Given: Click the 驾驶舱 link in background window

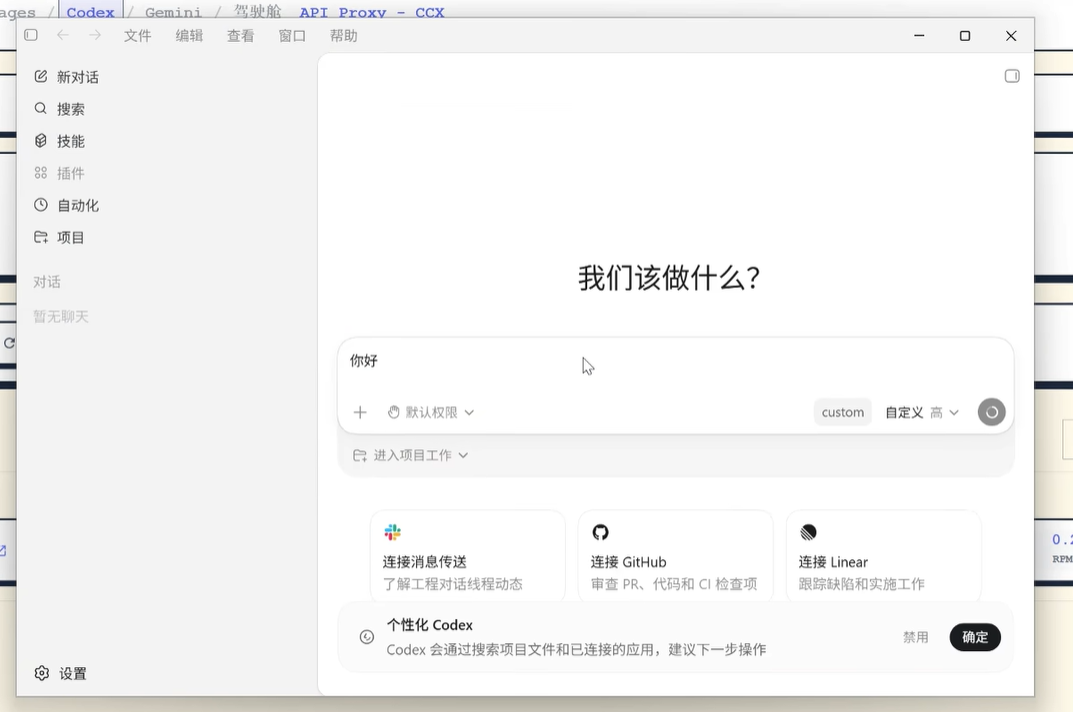Looking at the screenshot, I should [x=257, y=12].
